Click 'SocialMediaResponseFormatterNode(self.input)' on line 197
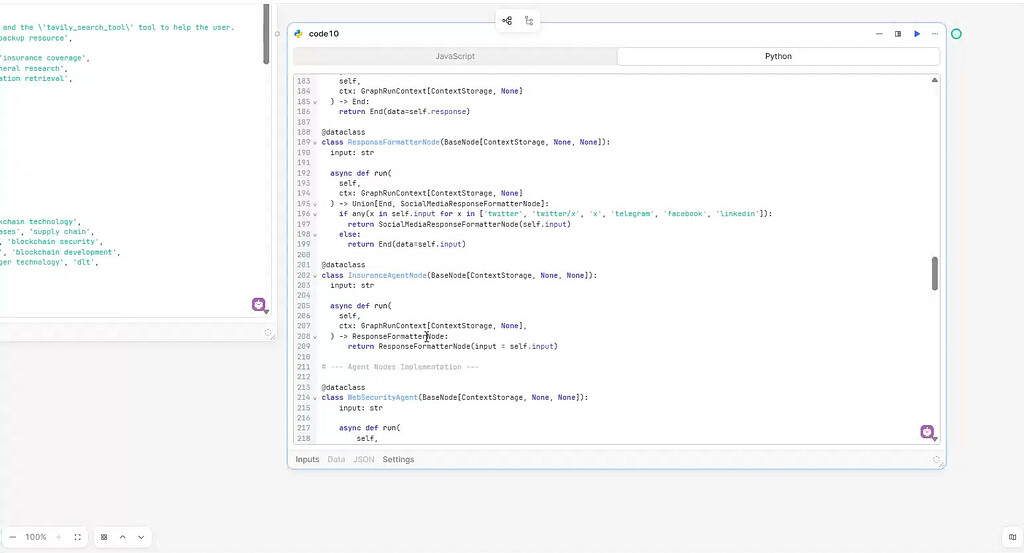Viewport: 1024px width, 553px height. [x=474, y=224]
